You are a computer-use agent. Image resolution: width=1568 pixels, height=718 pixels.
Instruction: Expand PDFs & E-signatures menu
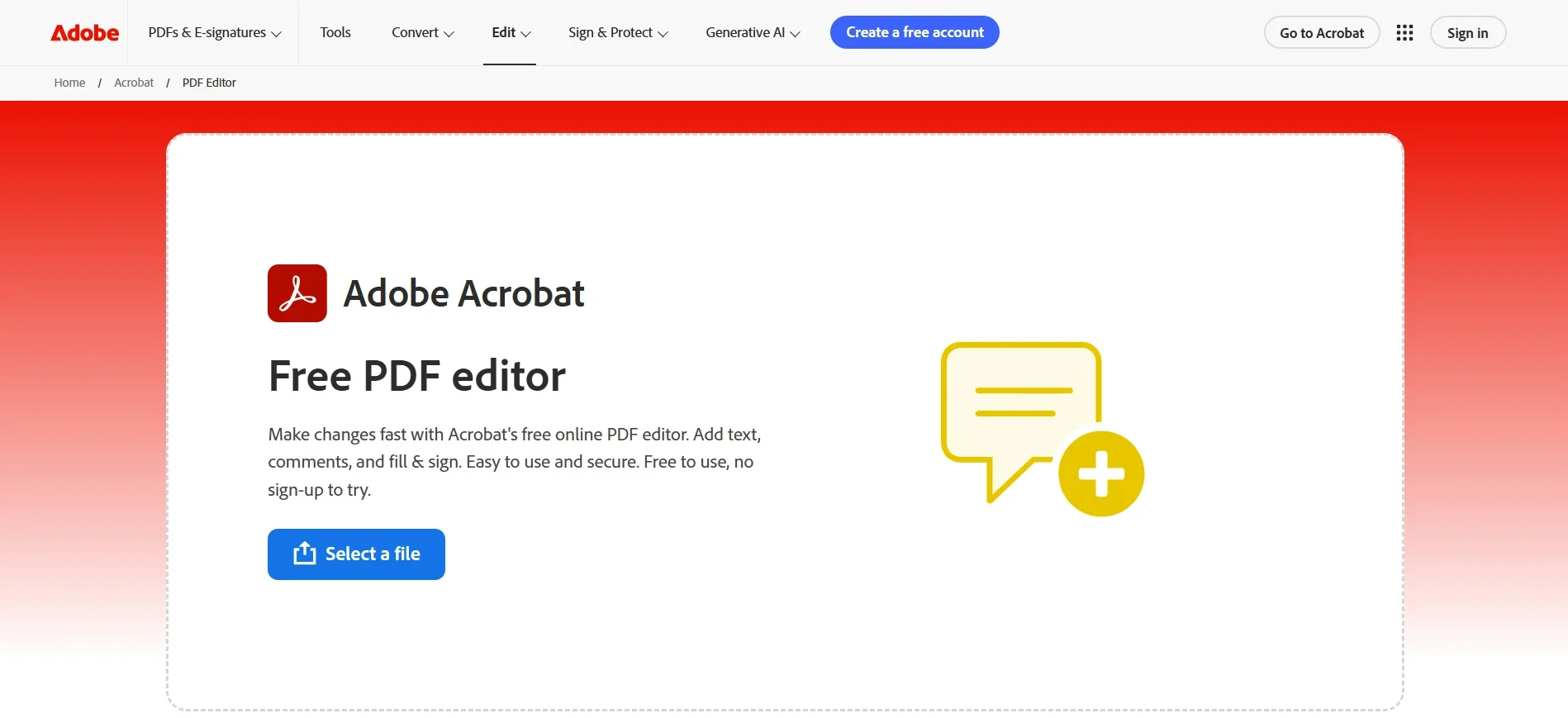(215, 33)
